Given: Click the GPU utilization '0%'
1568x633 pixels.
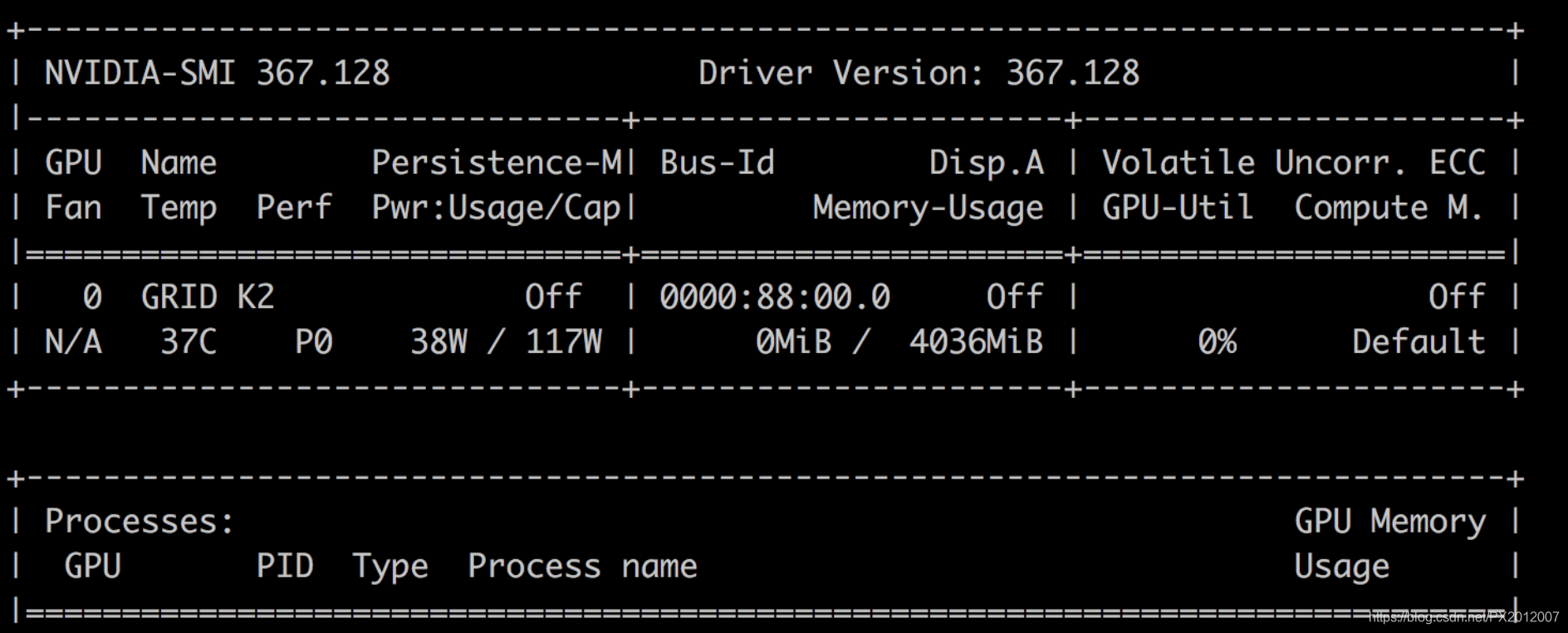Looking at the screenshot, I should (x=1218, y=341).
